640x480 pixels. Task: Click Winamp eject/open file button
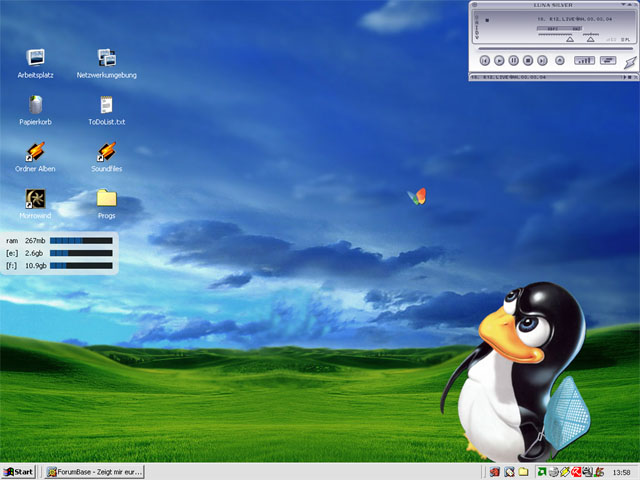[x=560, y=60]
